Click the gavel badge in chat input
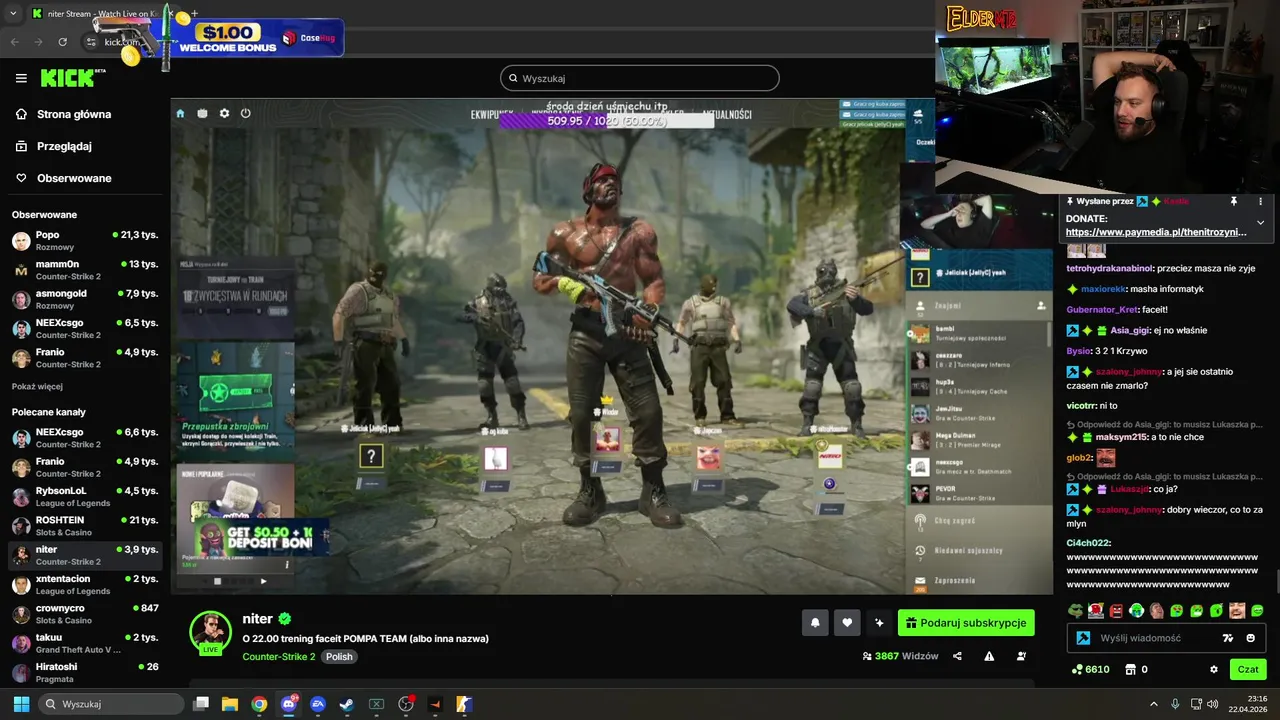 [1083, 638]
